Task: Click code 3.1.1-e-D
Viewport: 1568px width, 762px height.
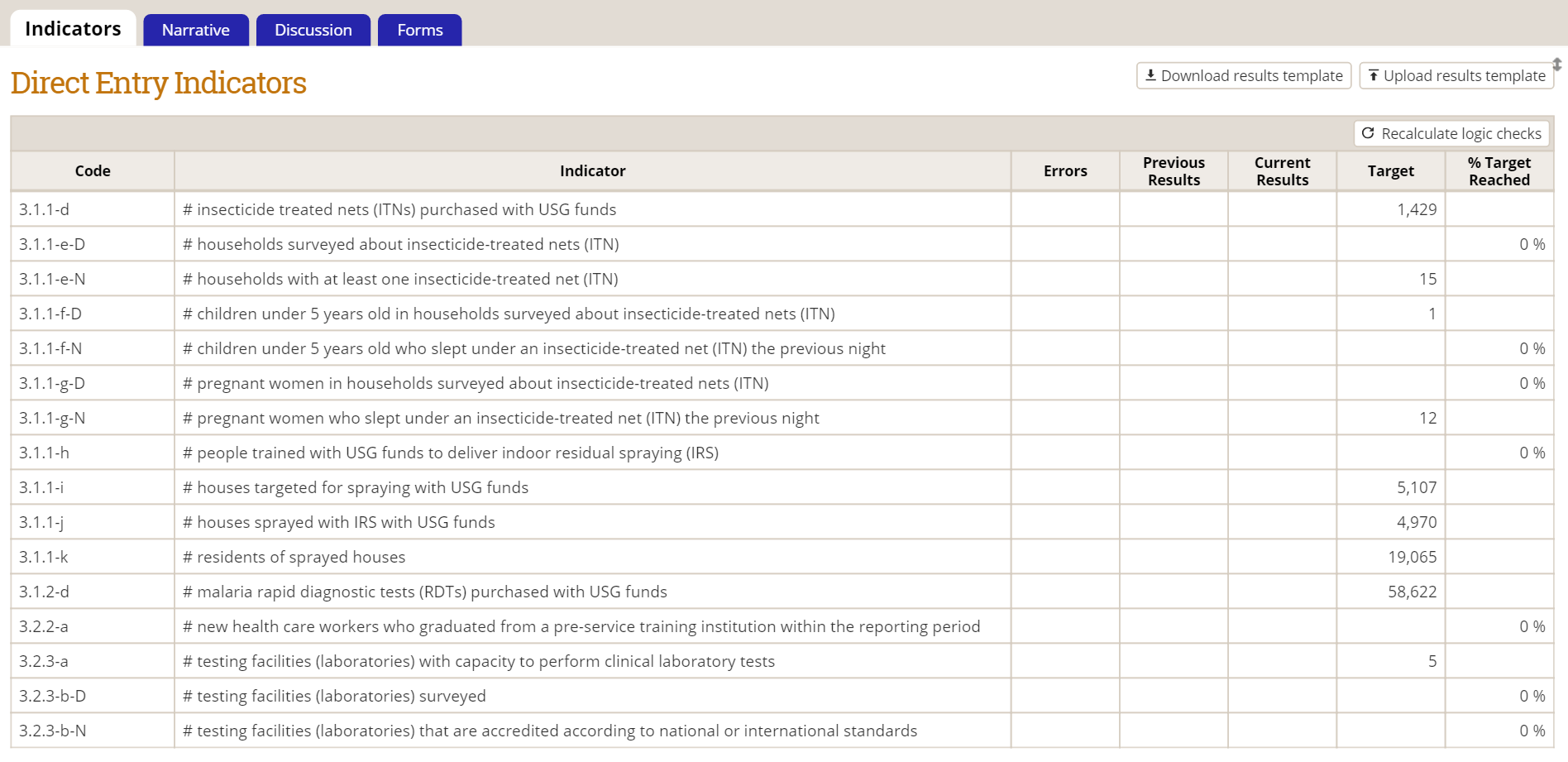Action: pyautogui.click(x=52, y=244)
